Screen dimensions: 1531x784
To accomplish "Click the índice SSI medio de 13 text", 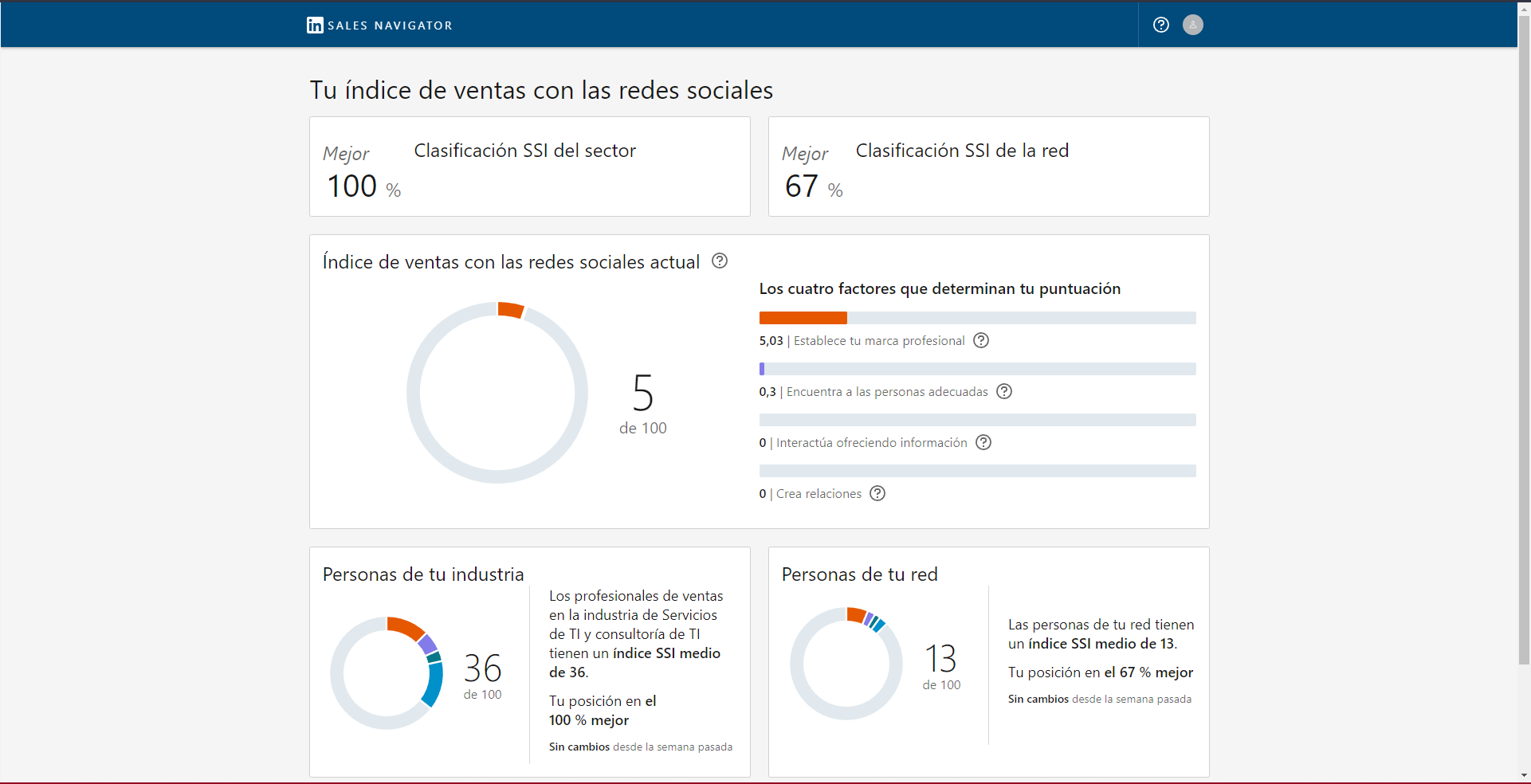I will 1101,644.
